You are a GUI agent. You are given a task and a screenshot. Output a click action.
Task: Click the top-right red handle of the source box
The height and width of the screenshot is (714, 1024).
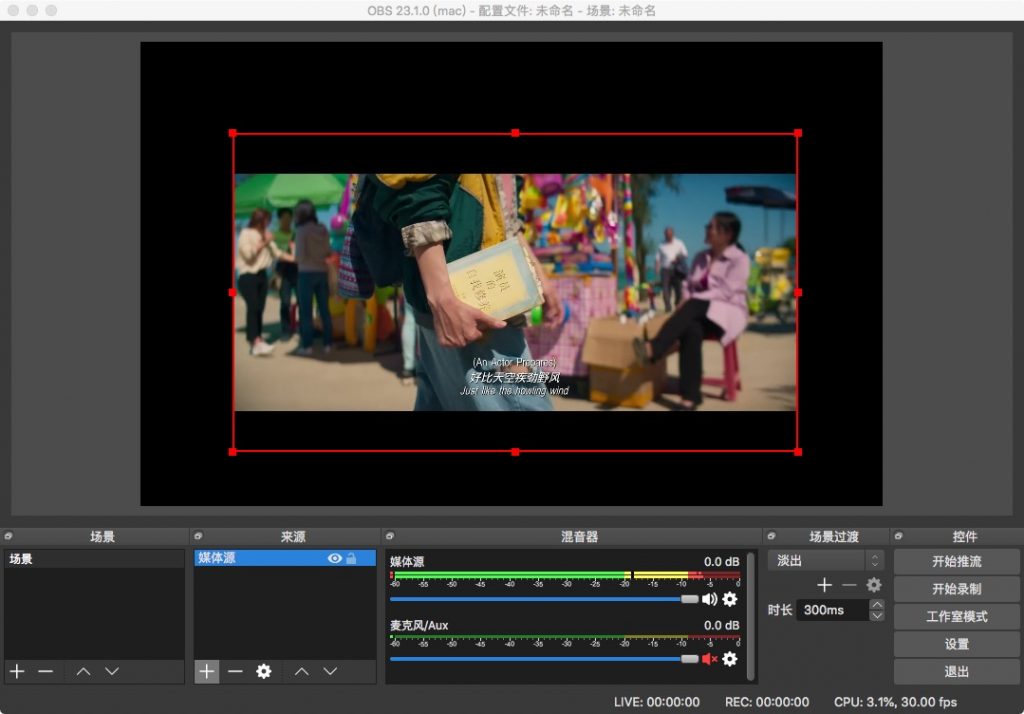tap(797, 133)
